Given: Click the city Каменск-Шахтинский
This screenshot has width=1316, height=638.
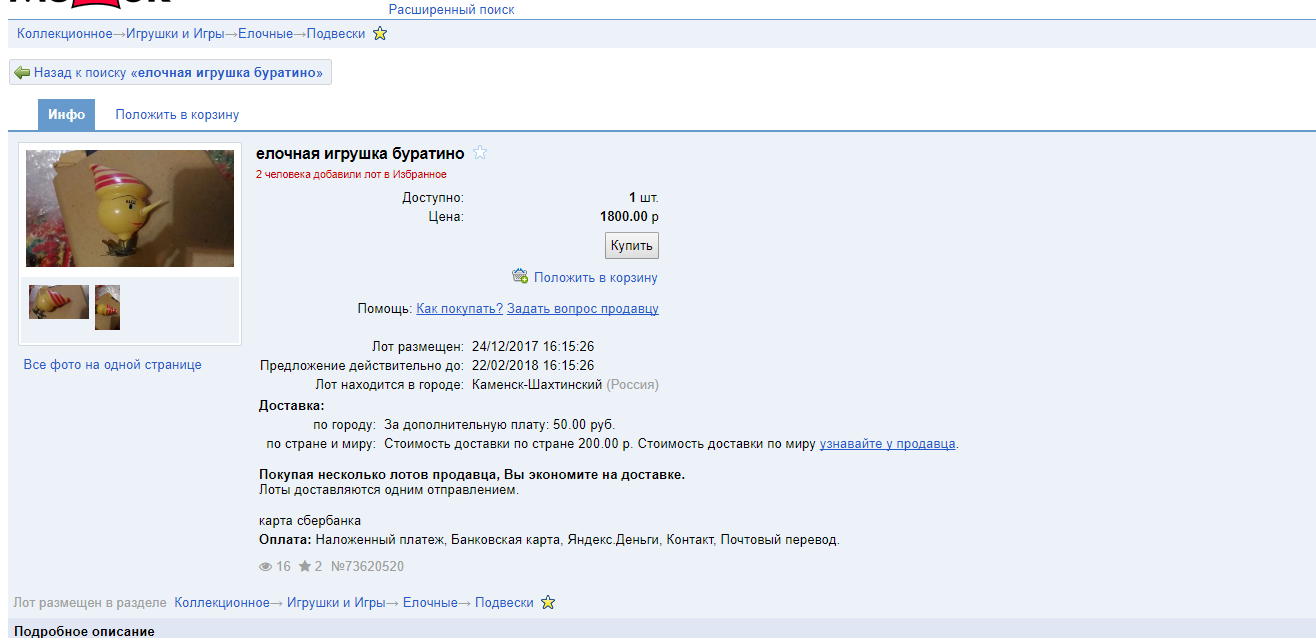Looking at the screenshot, I should click(x=537, y=384).
